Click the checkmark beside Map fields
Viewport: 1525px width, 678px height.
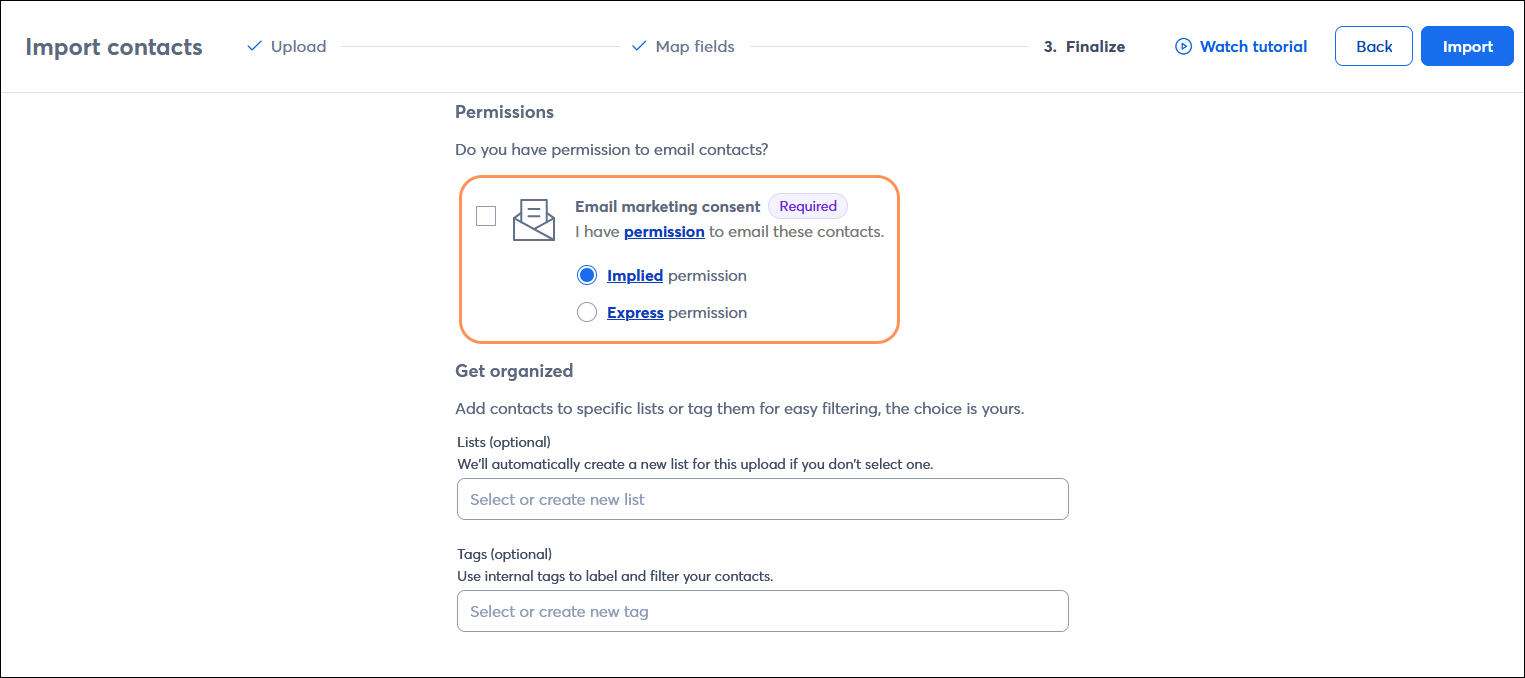point(639,46)
